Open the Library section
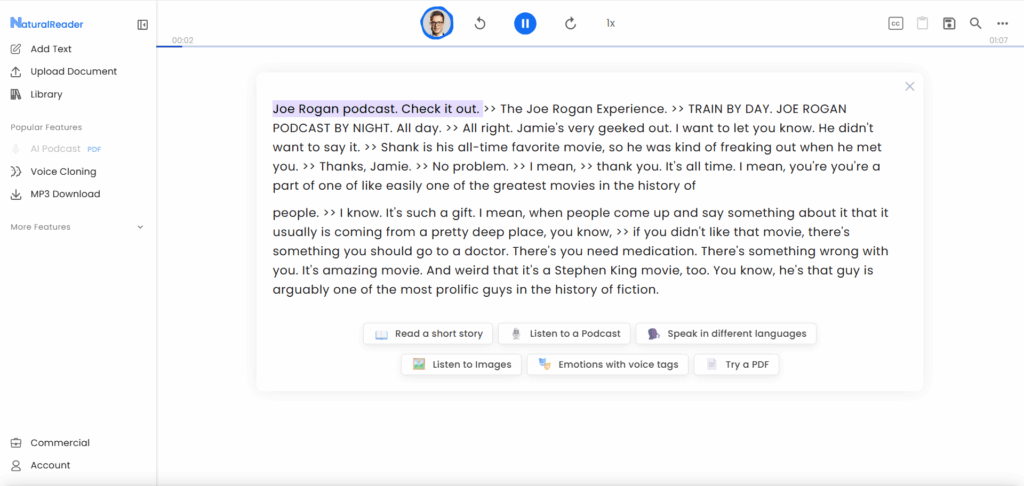This screenshot has width=1024, height=486. [x=46, y=95]
